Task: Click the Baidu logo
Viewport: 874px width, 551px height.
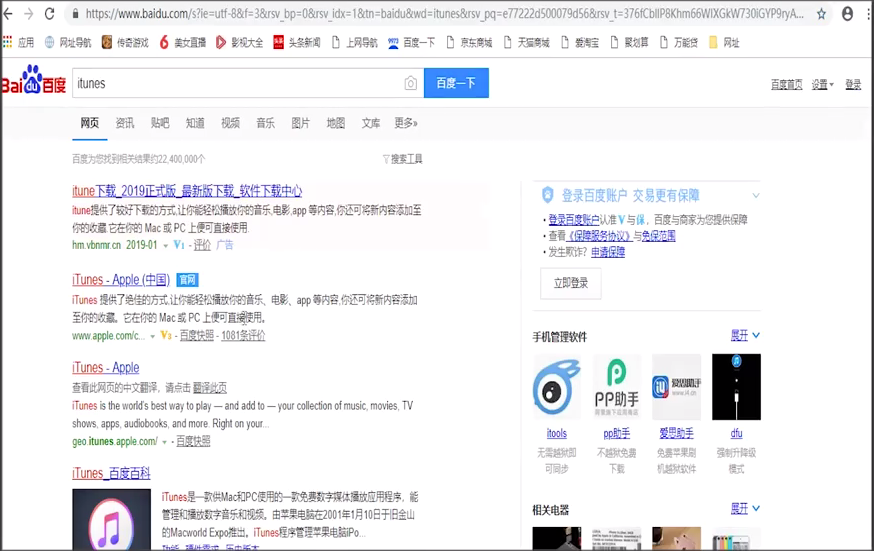Action: point(34,82)
